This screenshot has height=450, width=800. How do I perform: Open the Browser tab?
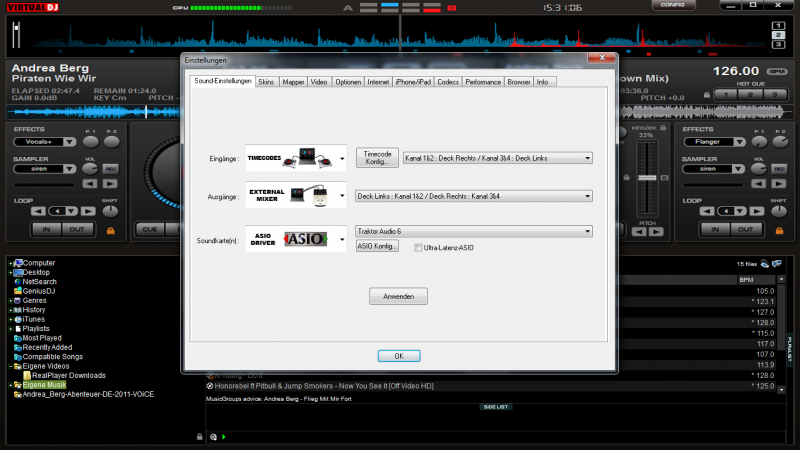click(519, 82)
